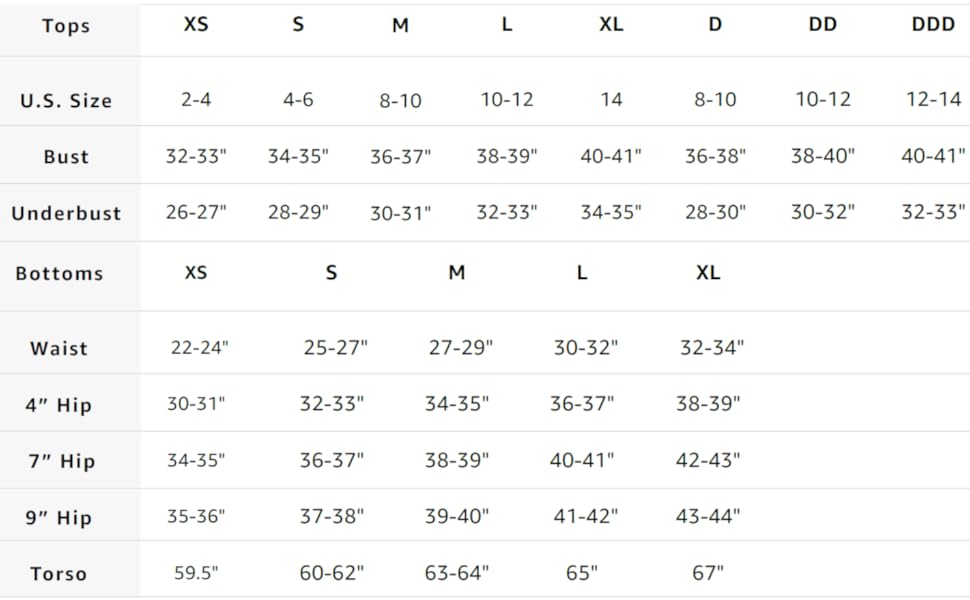Click the 7" Hip row label
970x600 pixels.
click(62, 461)
